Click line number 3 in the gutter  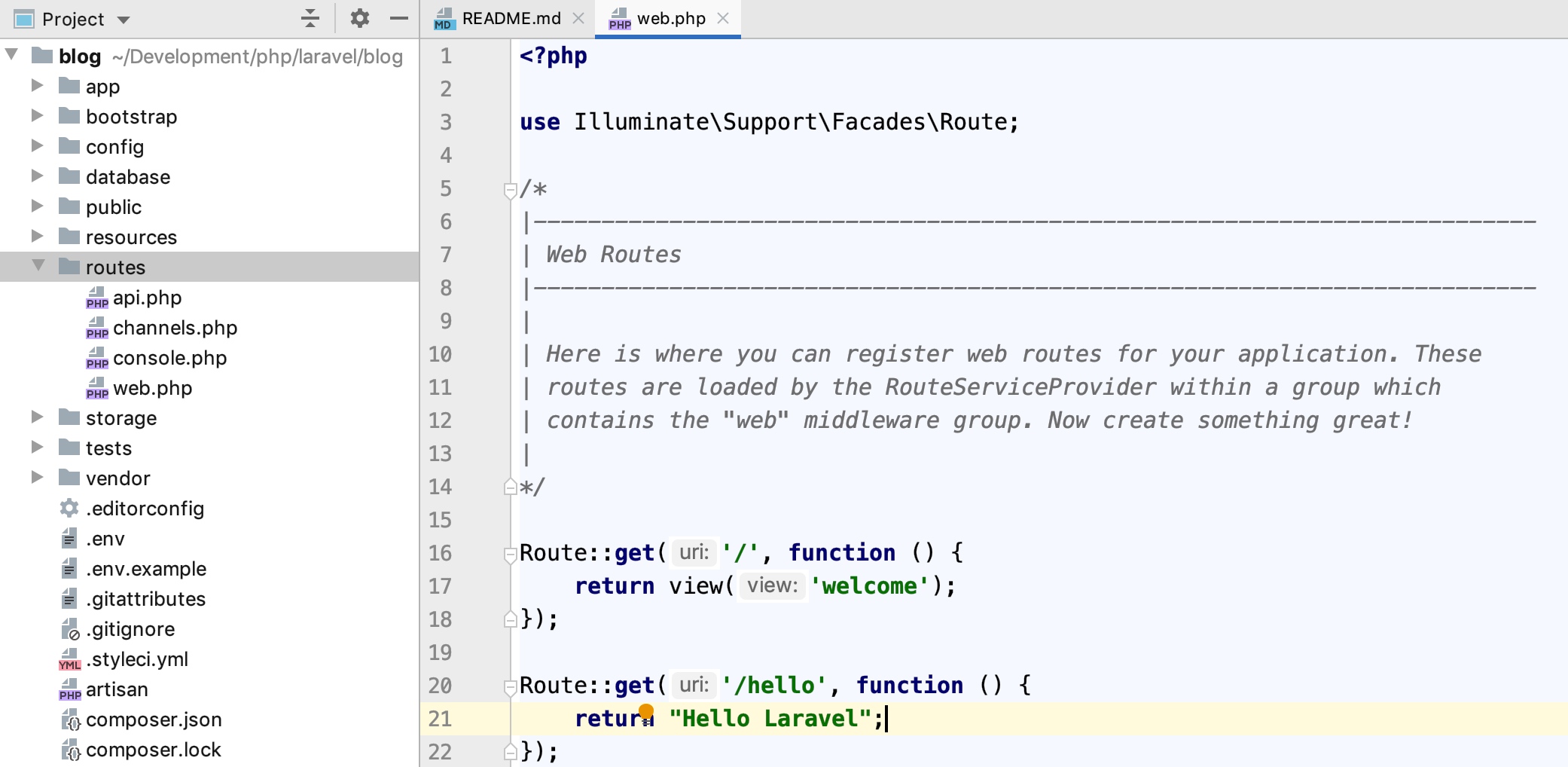(x=446, y=122)
